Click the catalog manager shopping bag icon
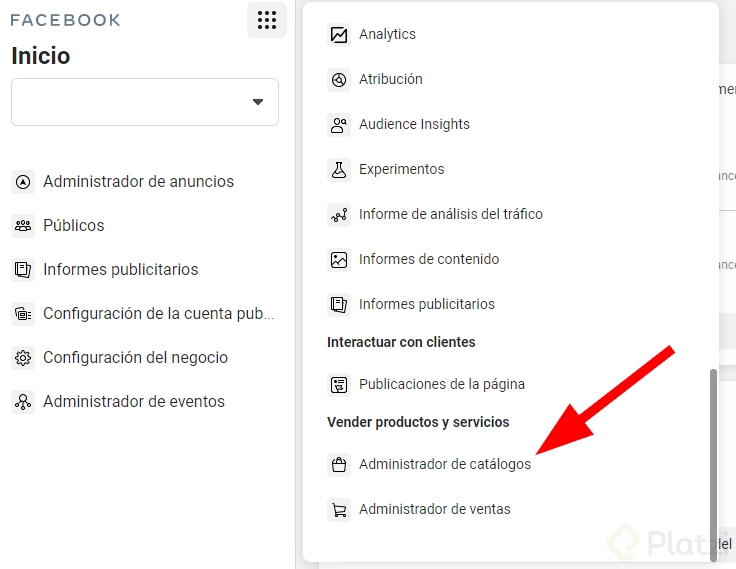 click(x=339, y=465)
